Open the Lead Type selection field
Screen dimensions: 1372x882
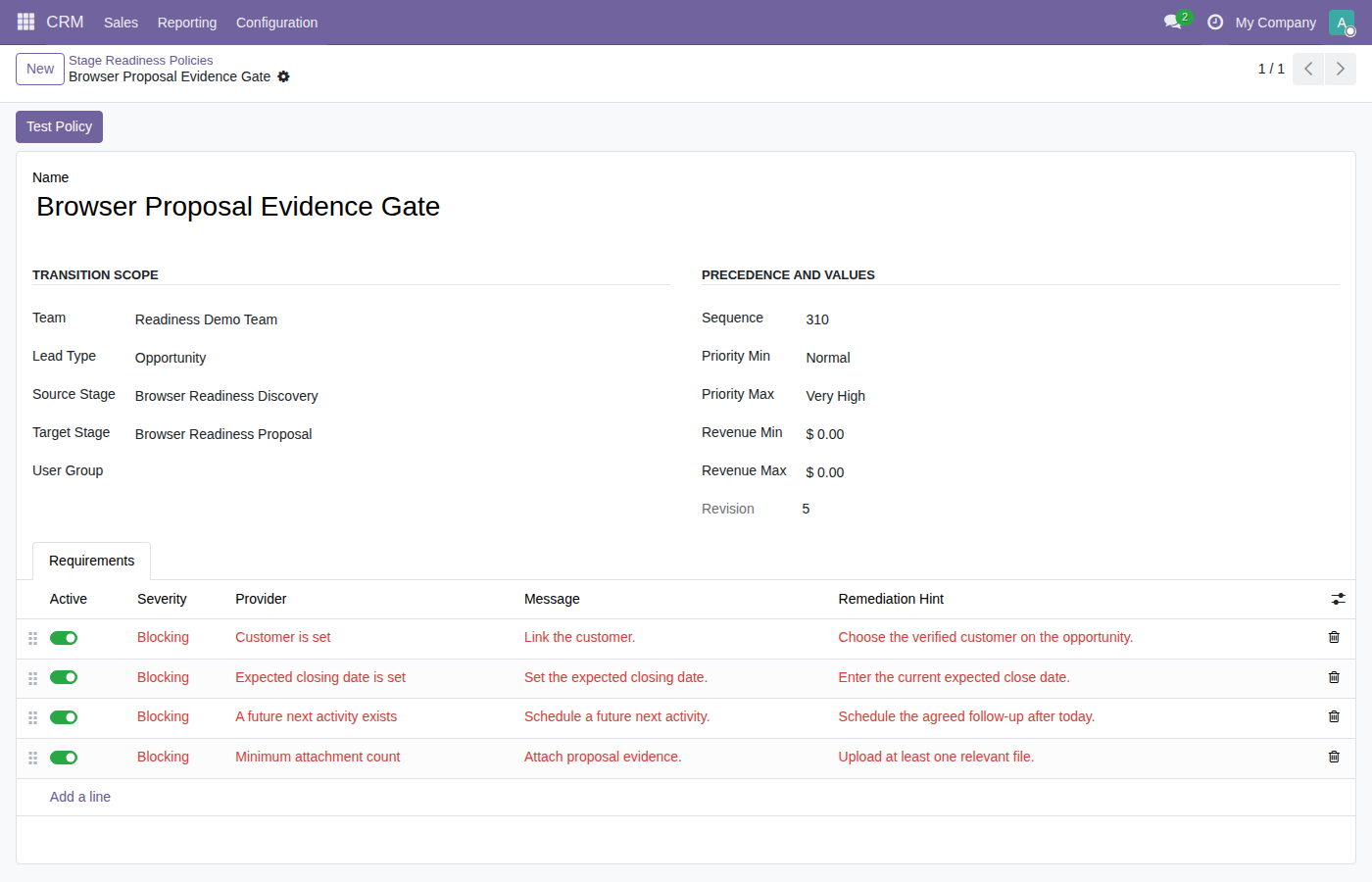[402, 358]
